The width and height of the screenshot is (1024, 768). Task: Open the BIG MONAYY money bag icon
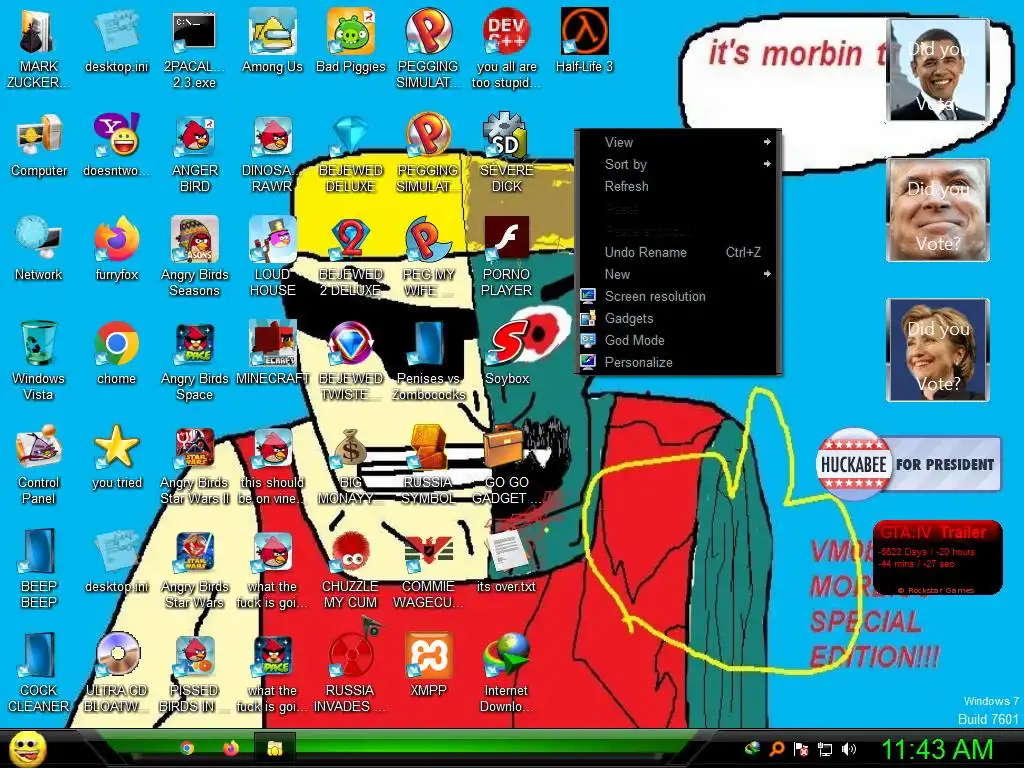coord(351,464)
